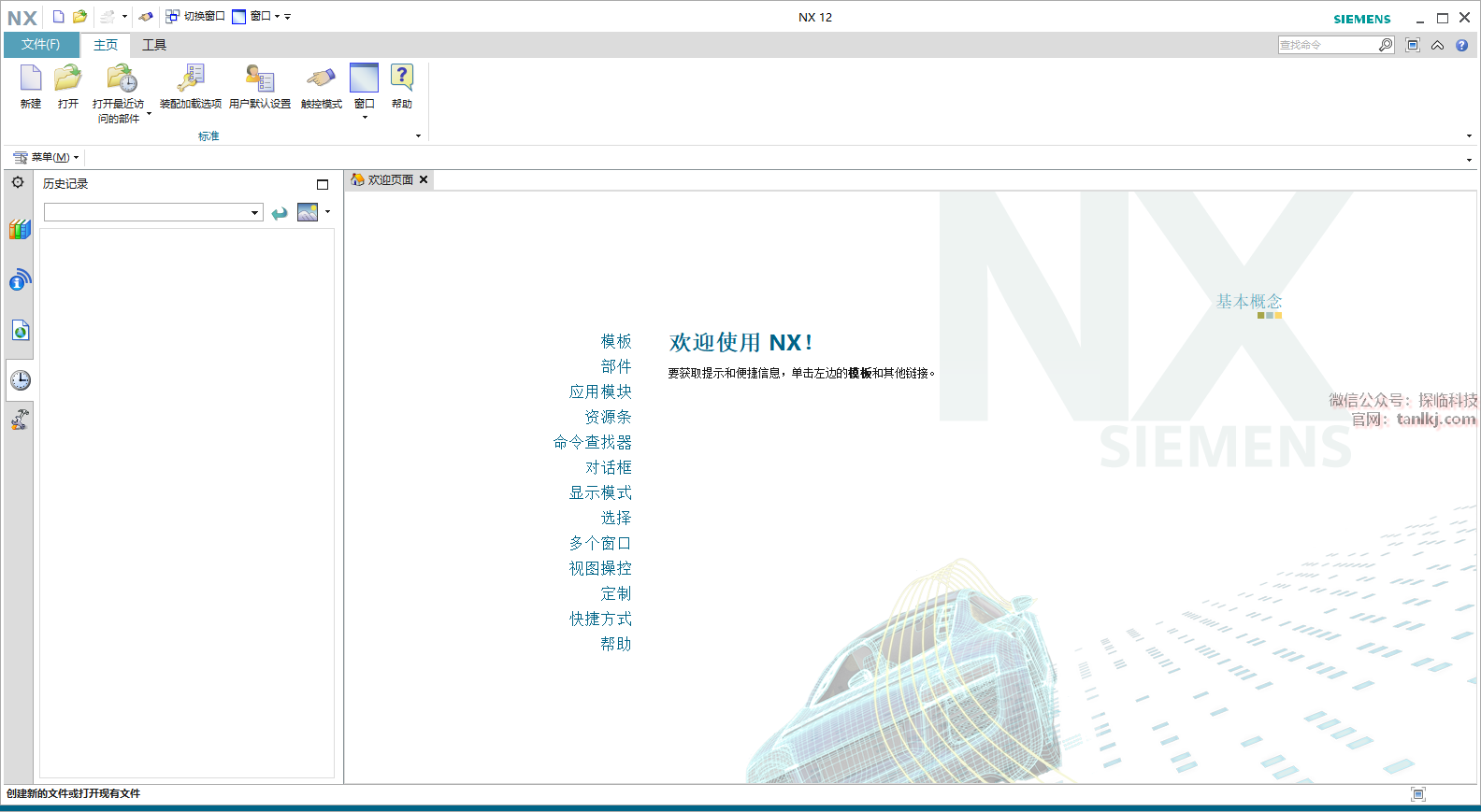The height and width of the screenshot is (812, 1481).
Task: Open the Command Finder (命令查找器) link
Action: click(592, 442)
